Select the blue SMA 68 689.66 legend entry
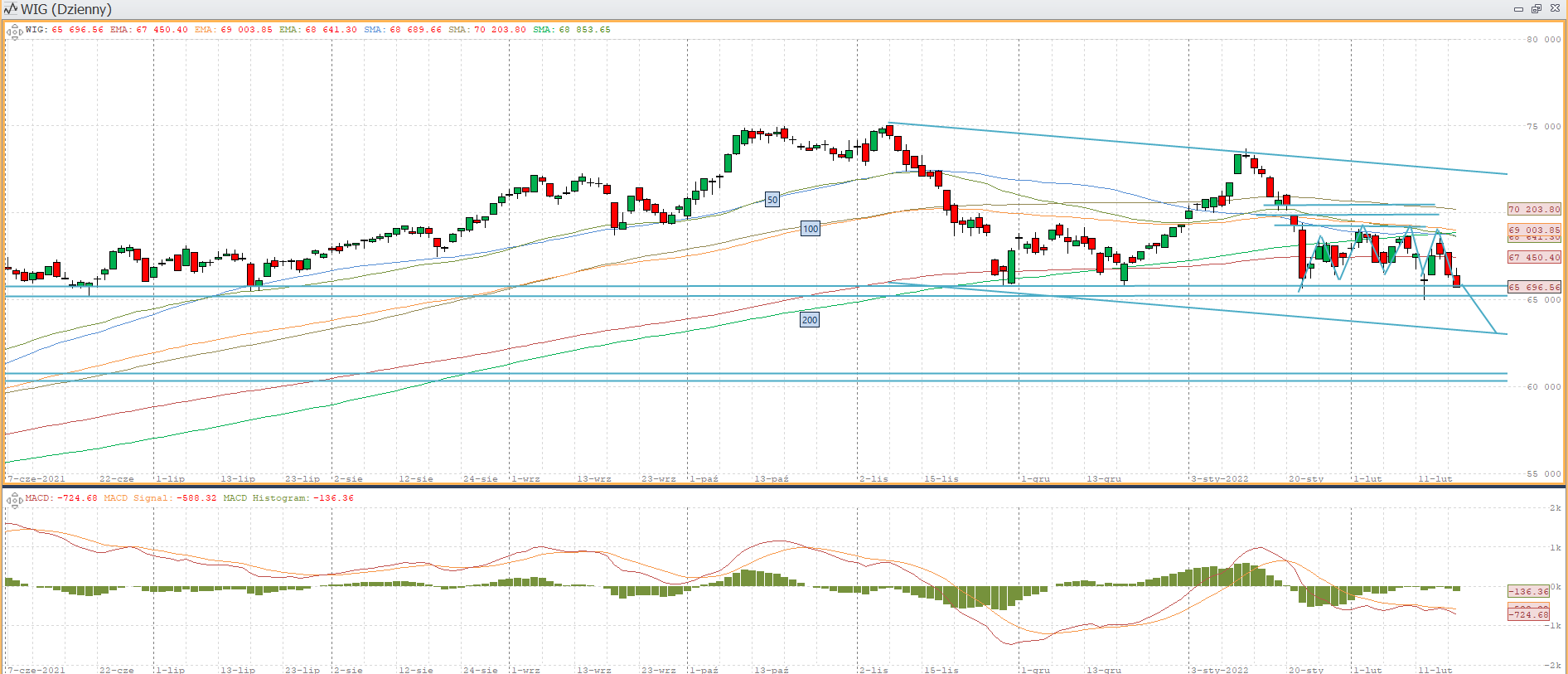The image size is (1568, 674). pyautogui.click(x=403, y=30)
